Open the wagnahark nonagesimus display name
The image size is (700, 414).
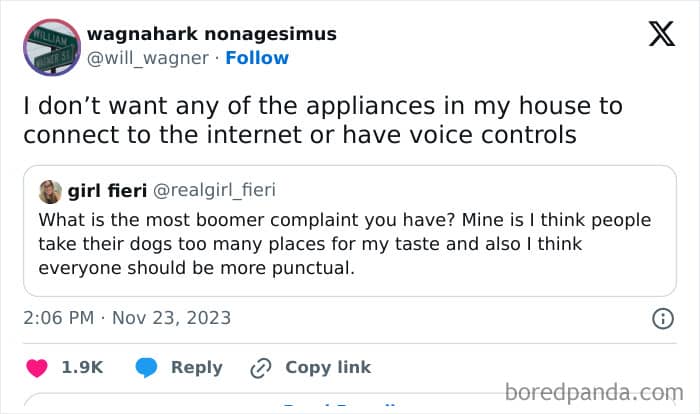(212, 34)
